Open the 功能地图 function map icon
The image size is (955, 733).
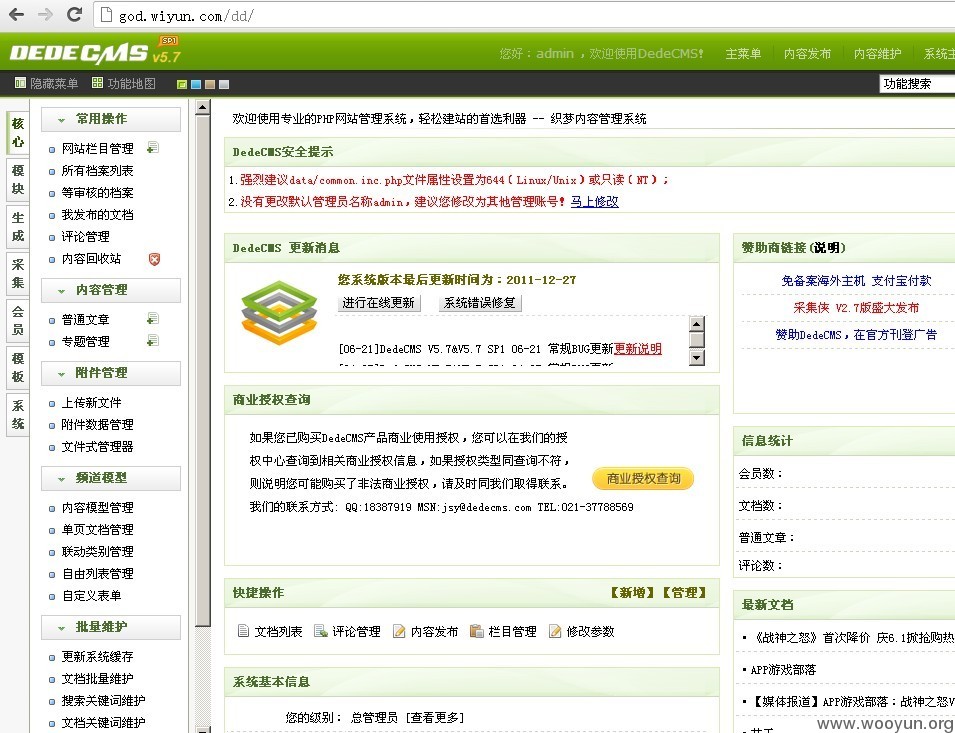[97, 83]
